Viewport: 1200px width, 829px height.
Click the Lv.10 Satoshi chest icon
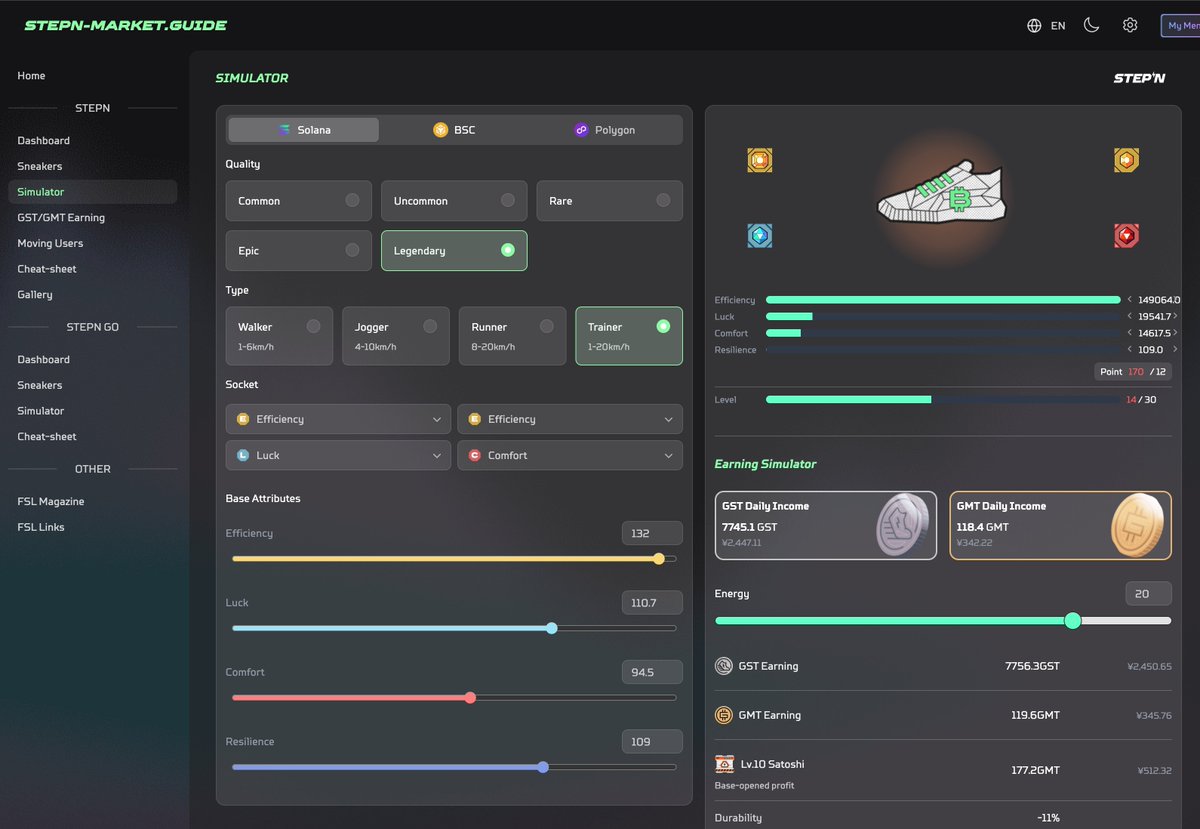coord(724,764)
